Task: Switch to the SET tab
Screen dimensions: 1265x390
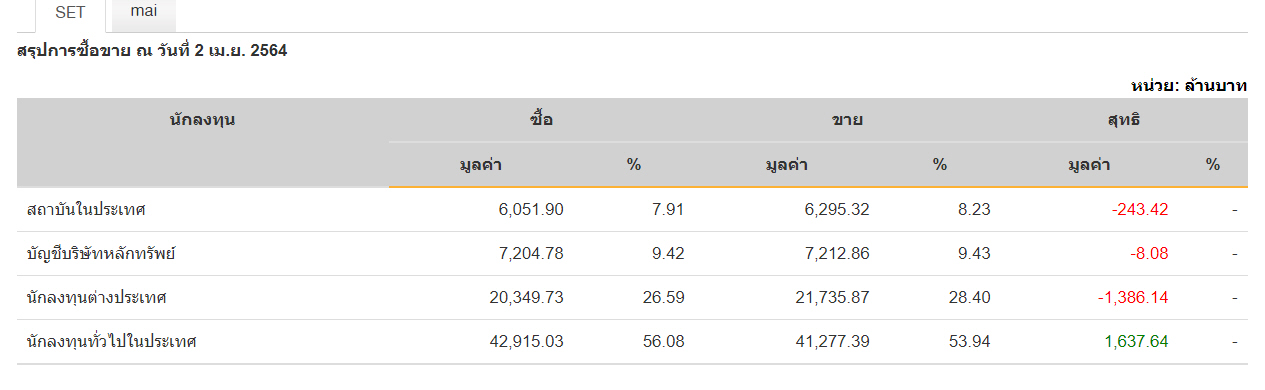Action: 70,14
